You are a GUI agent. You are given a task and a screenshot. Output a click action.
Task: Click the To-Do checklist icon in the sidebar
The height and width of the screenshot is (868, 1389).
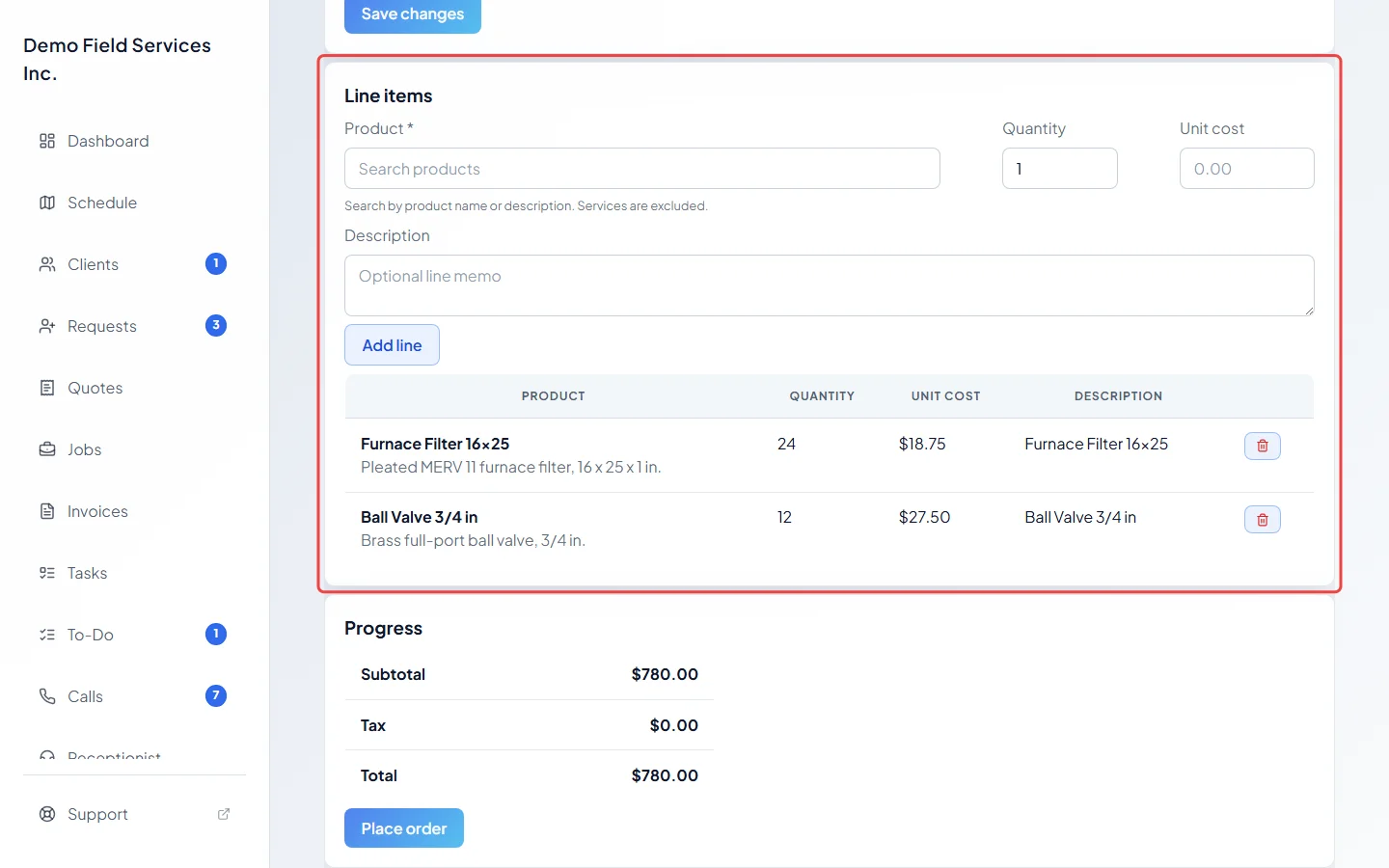click(47, 635)
